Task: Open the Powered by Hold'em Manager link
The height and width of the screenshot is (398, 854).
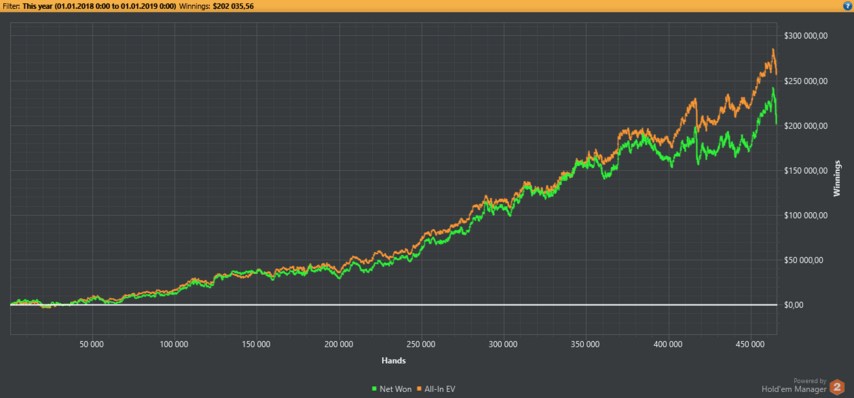Action: coord(794,385)
